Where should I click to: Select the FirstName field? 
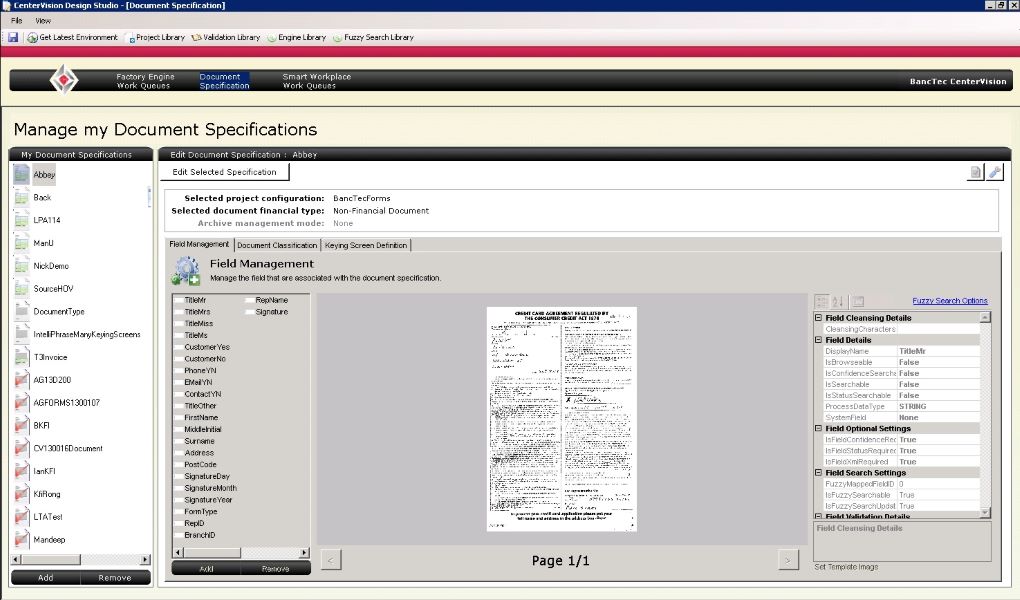[x=201, y=417]
